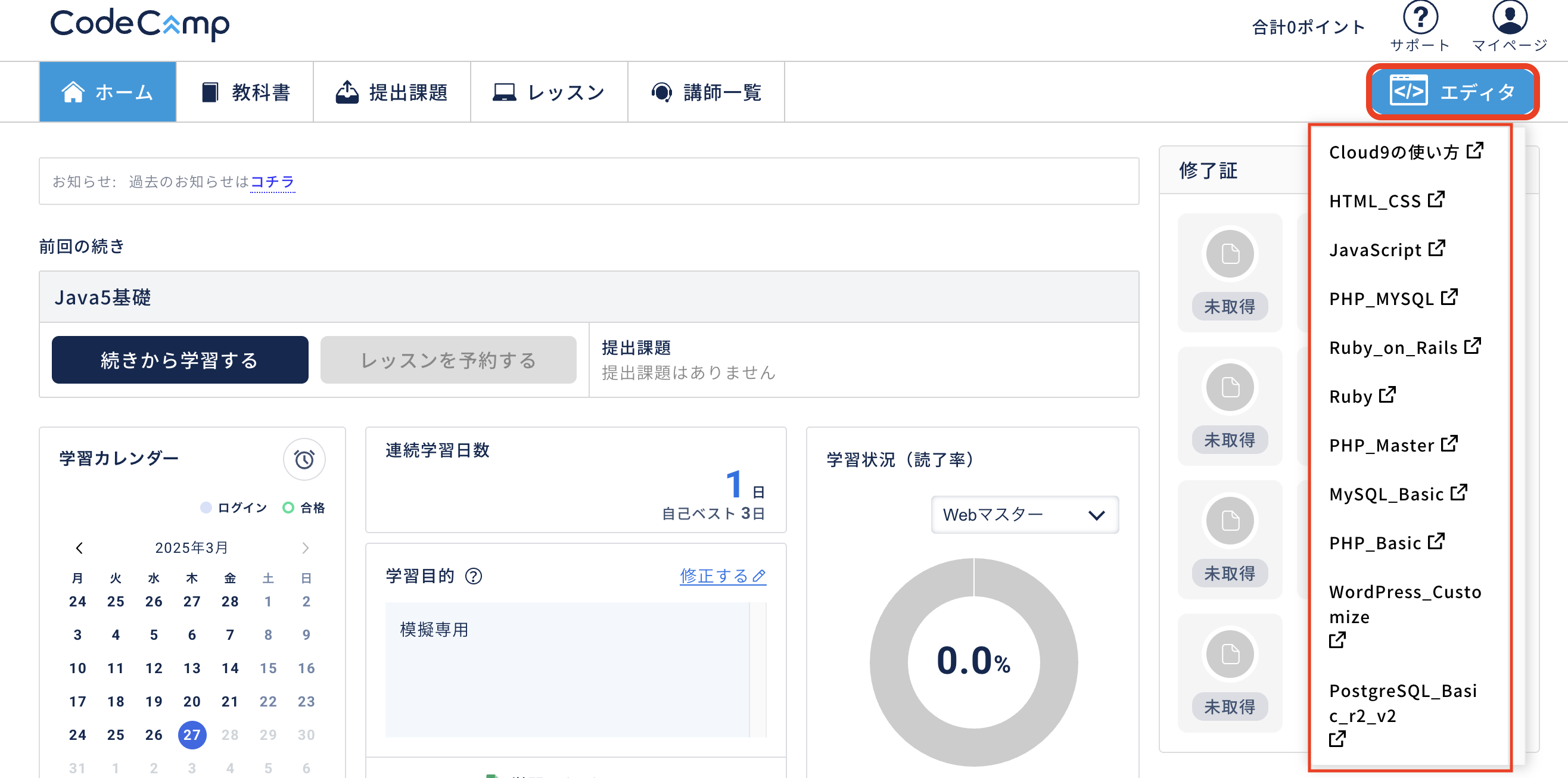Click the コチラ past notices link
The width and height of the screenshot is (1568, 778).
tap(273, 182)
